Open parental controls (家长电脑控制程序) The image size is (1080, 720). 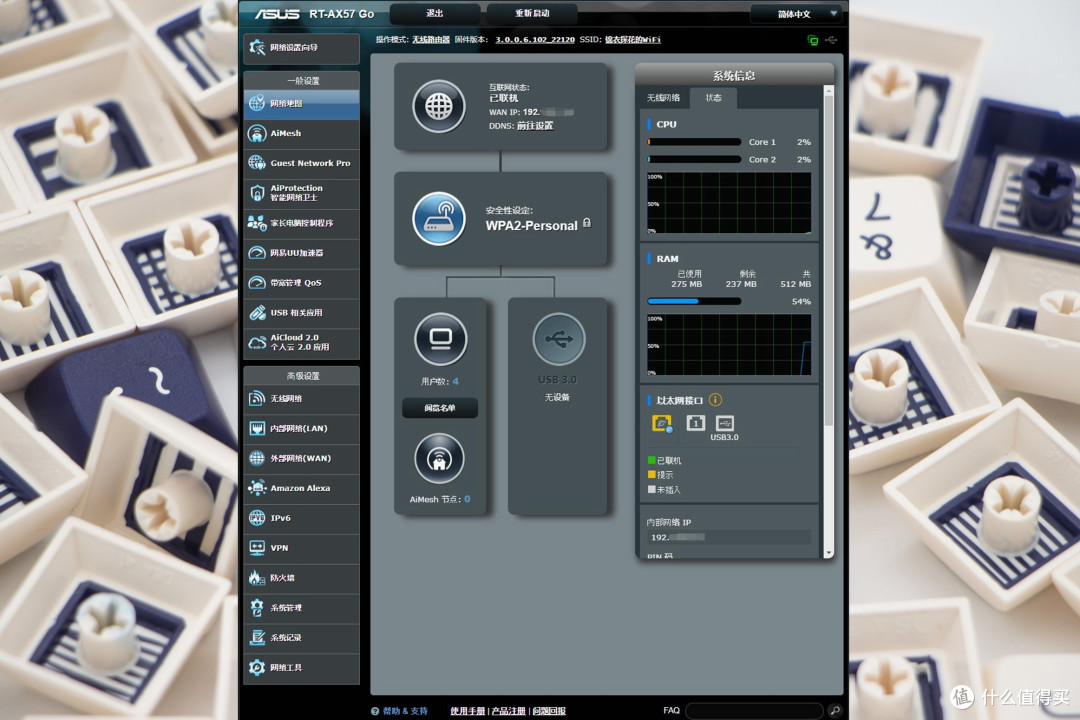301,223
